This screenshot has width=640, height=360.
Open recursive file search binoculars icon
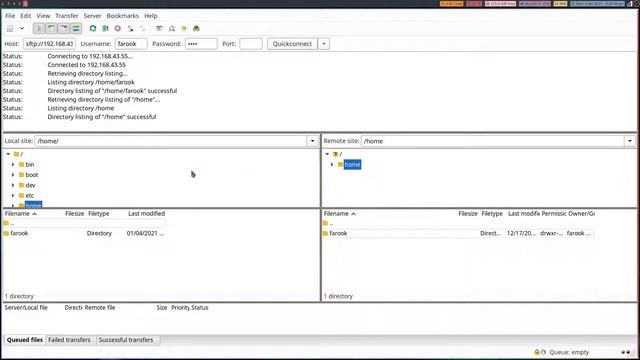tap(196, 29)
